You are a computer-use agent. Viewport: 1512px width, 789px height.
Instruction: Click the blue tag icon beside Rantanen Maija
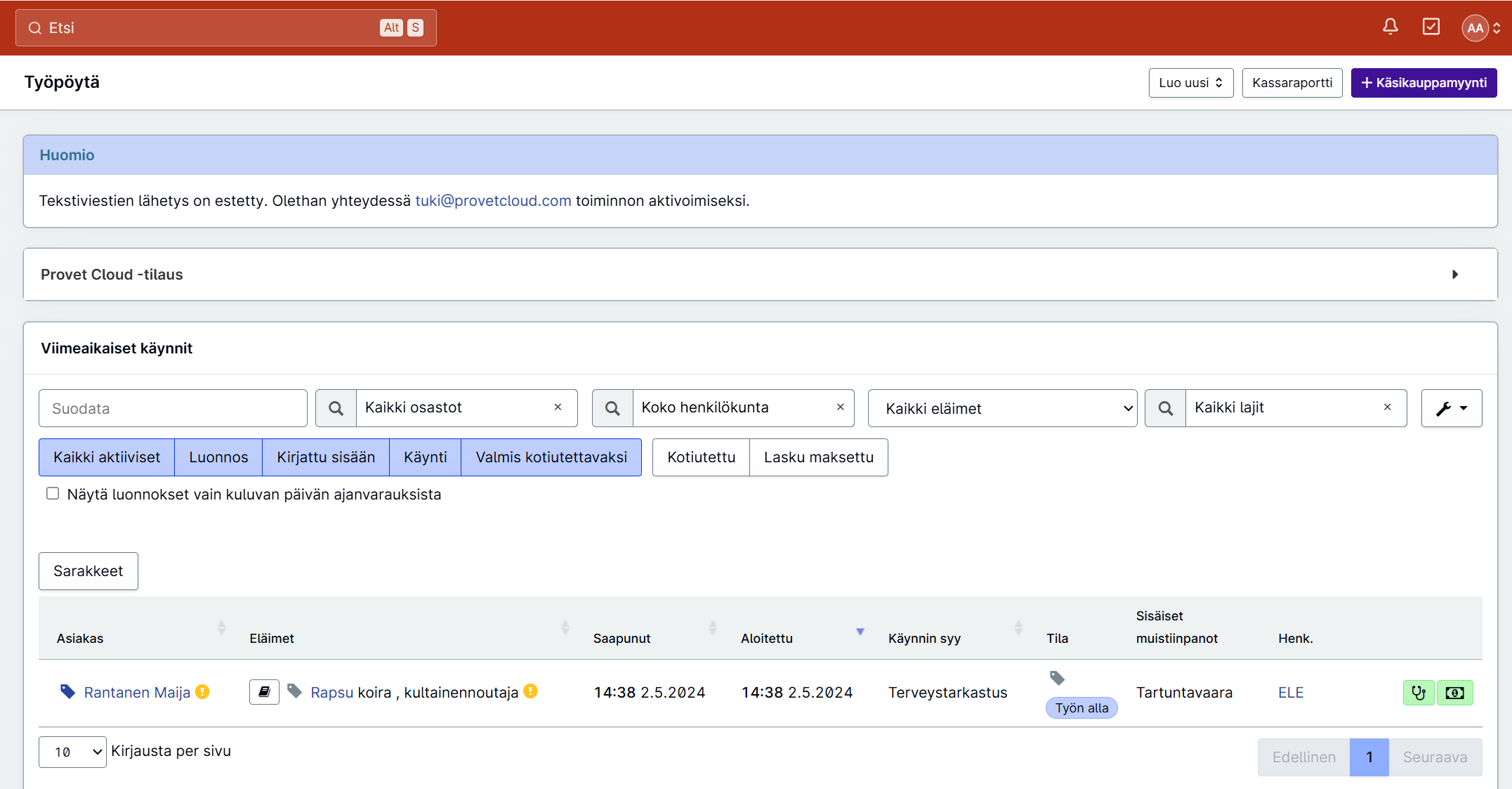68,692
